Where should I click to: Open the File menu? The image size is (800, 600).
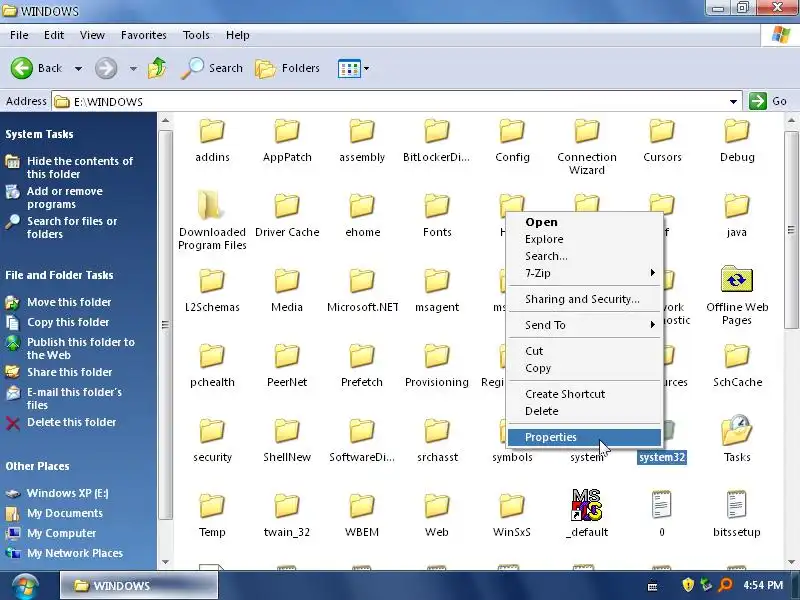point(19,35)
